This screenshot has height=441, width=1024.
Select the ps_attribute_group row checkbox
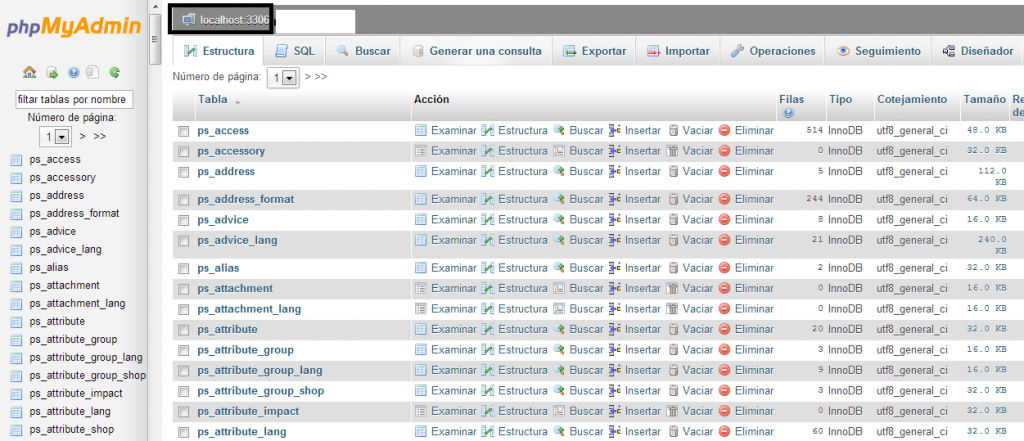pyautogui.click(x=183, y=351)
